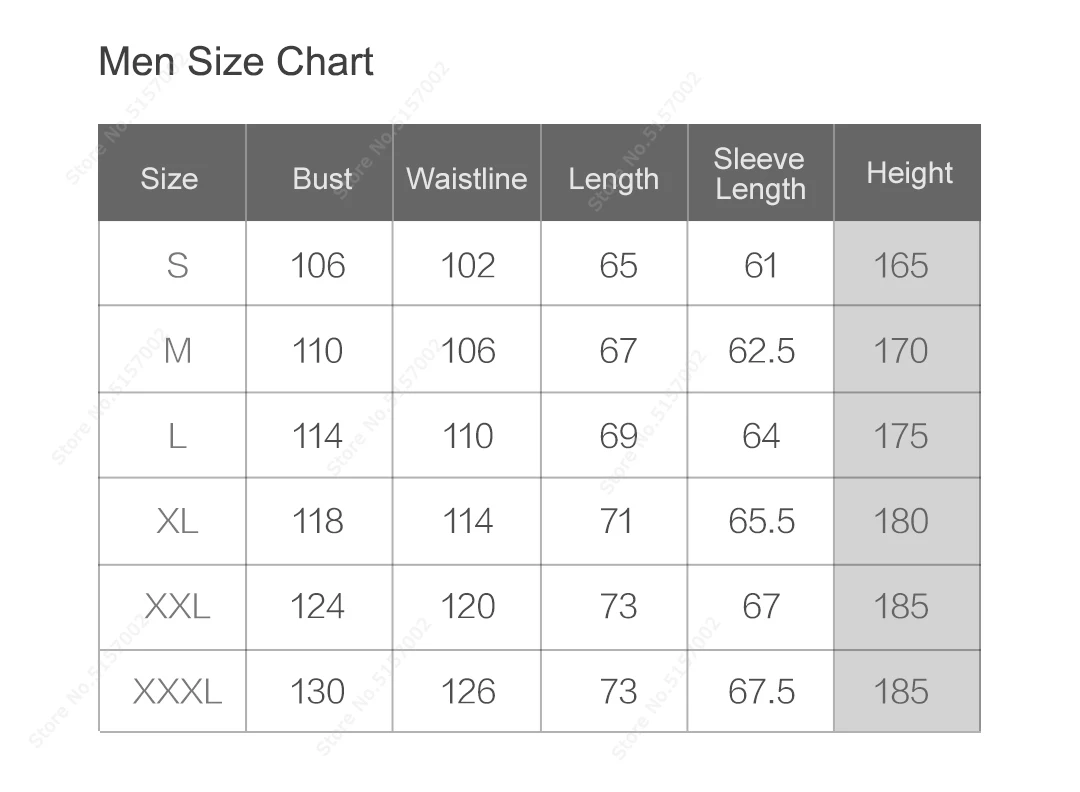Click the Men Size Chart title

(x=236, y=62)
